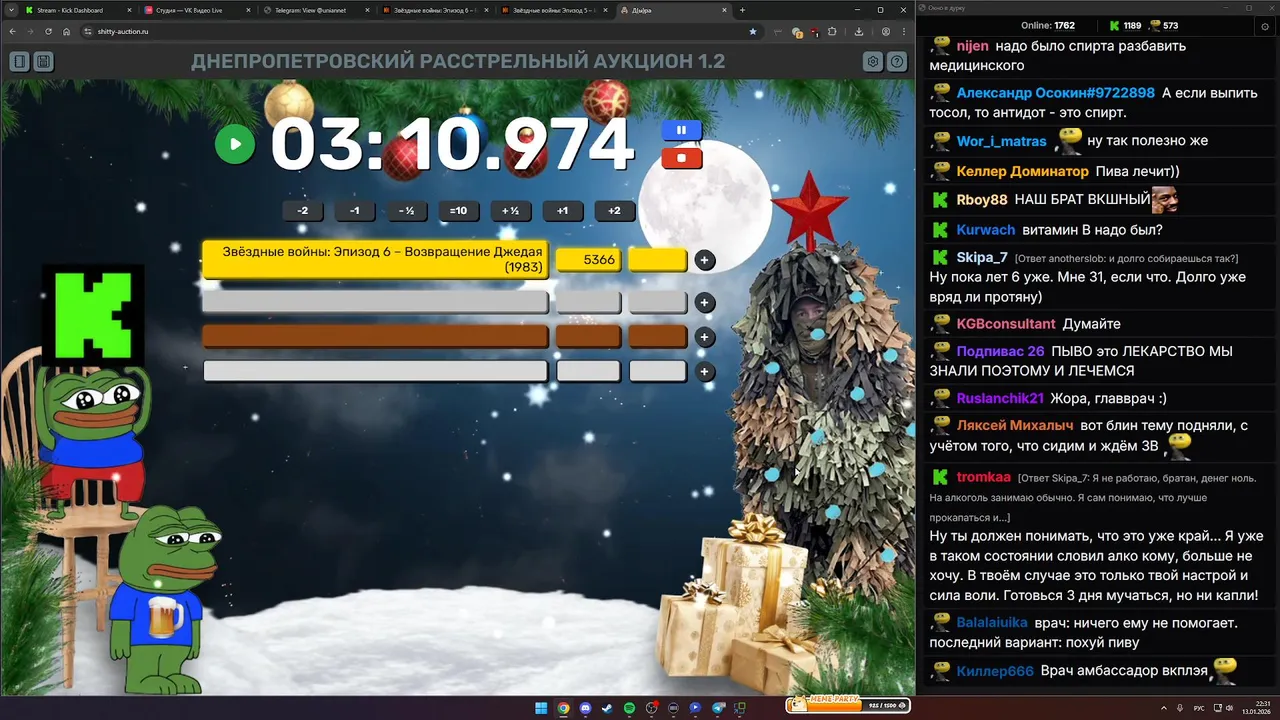The height and width of the screenshot is (720, 1280).
Task: Edit the 5366 amount field
Action: pyautogui.click(x=589, y=260)
